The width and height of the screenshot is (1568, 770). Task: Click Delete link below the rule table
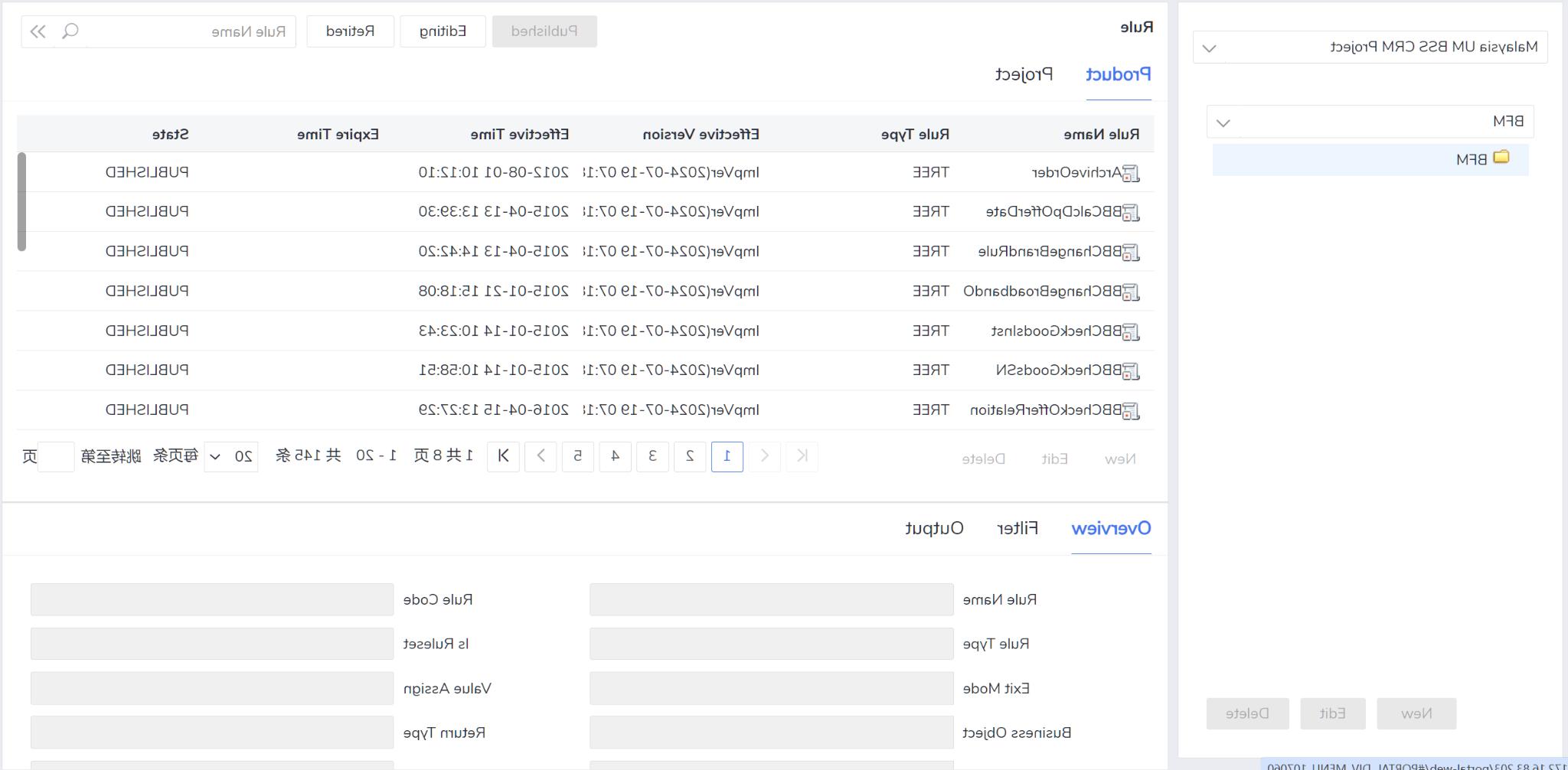point(983,459)
